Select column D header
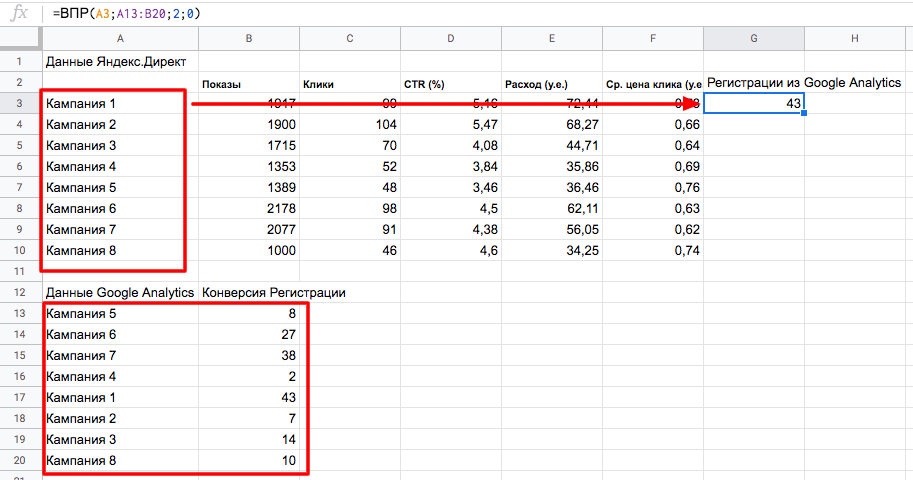This screenshot has width=913, height=480. [x=450, y=39]
